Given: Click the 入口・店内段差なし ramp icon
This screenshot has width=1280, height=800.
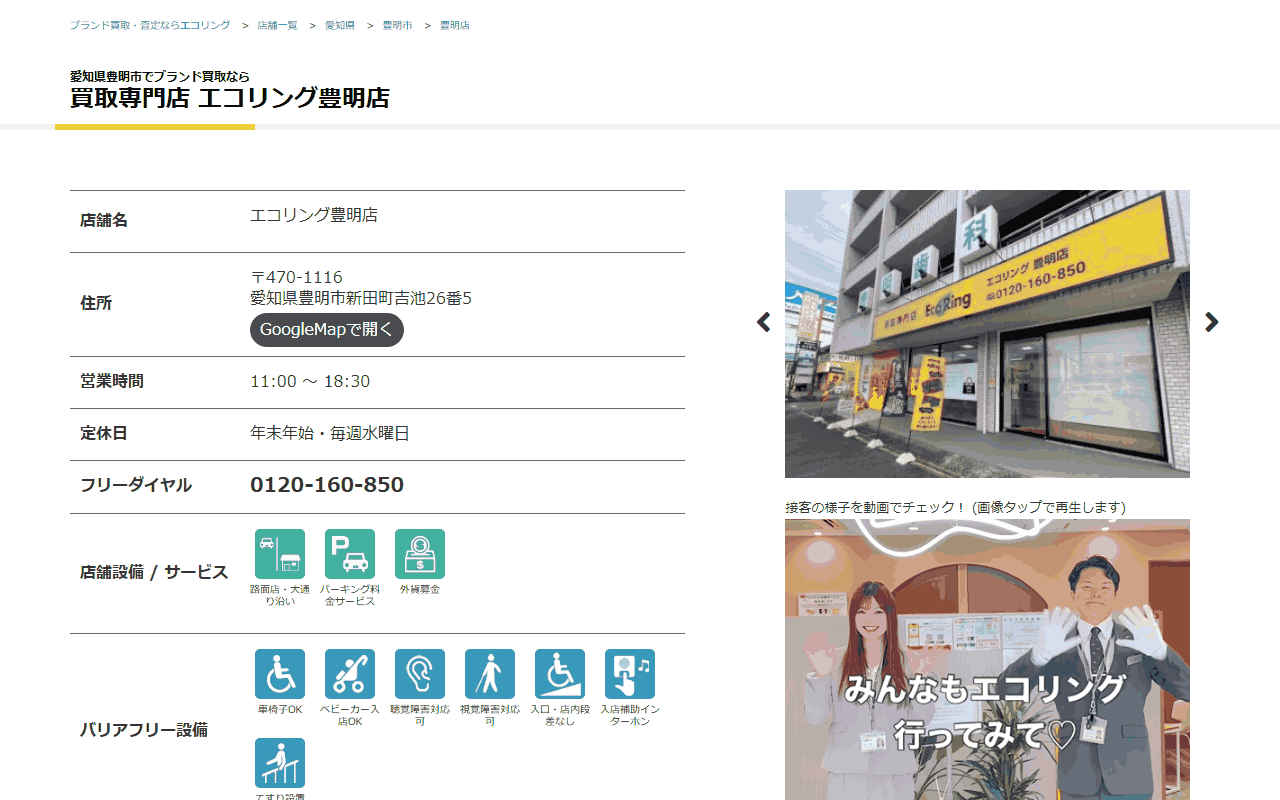Looking at the screenshot, I should coord(560,674).
